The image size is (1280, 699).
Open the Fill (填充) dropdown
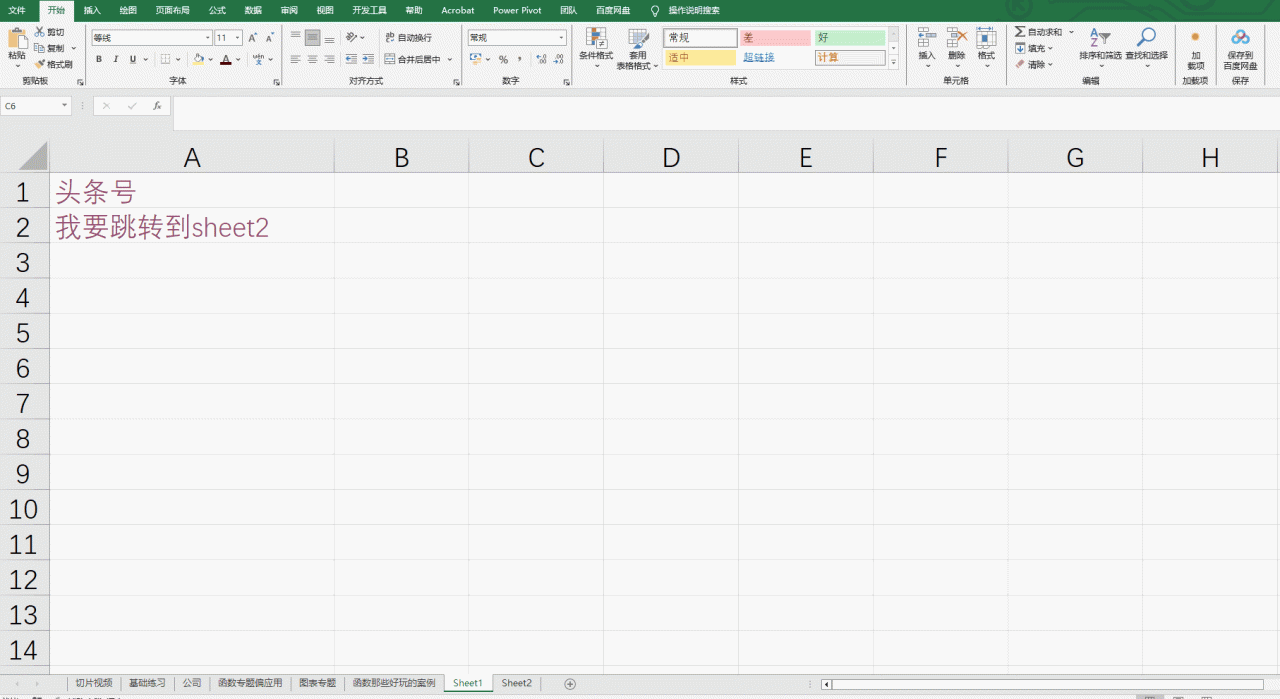click(x=1035, y=48)
